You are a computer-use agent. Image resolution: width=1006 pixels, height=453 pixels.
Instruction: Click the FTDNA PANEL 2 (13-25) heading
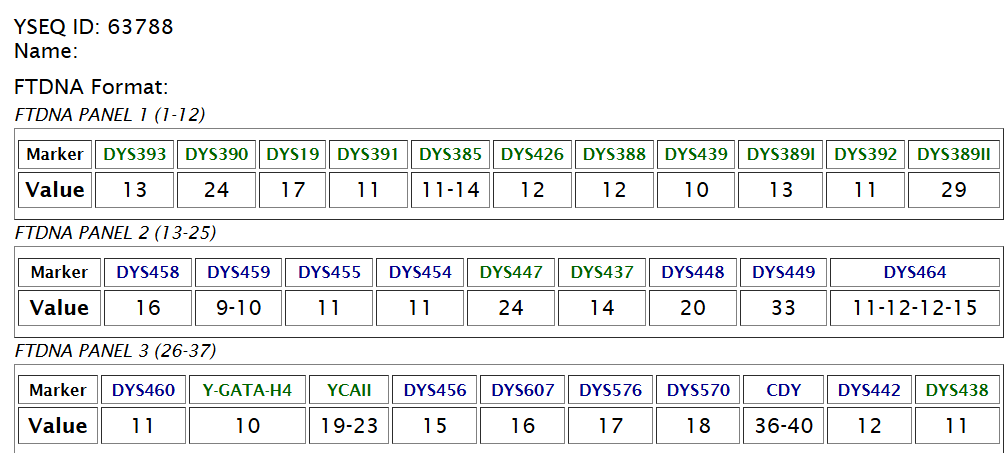pyautogui.click(x=115, y=233)
